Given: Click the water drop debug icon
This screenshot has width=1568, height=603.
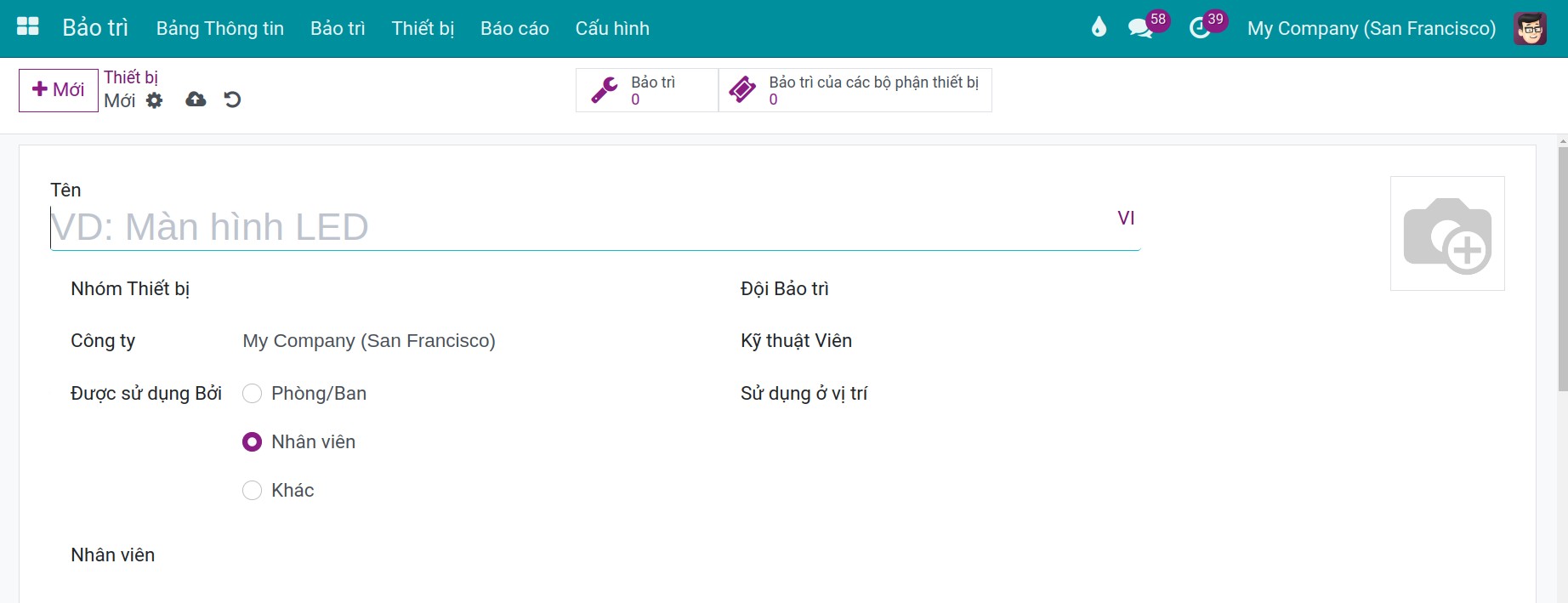Looking at the screenshot, I should pos(1099,27).
